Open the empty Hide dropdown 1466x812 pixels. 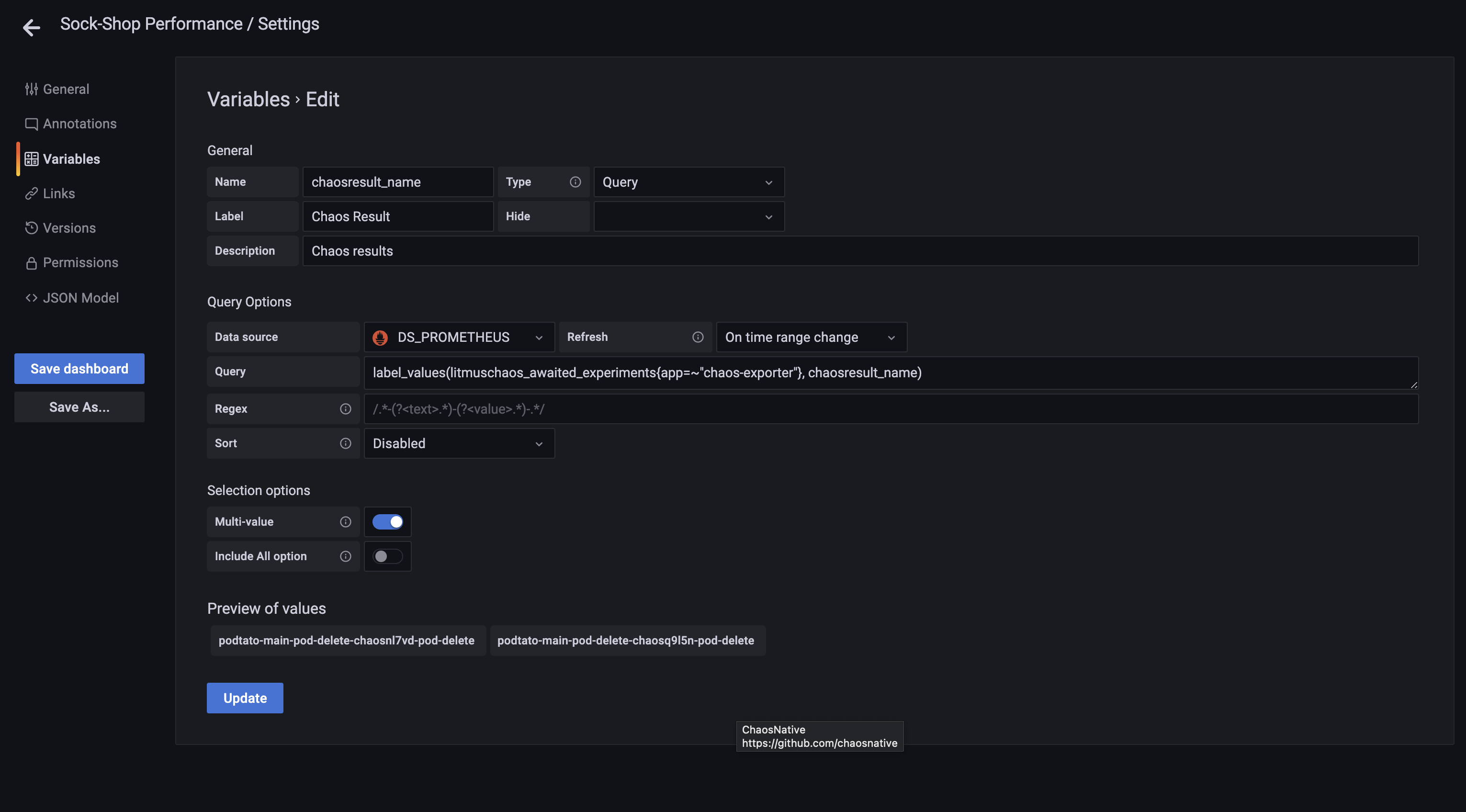click(688, 217)
